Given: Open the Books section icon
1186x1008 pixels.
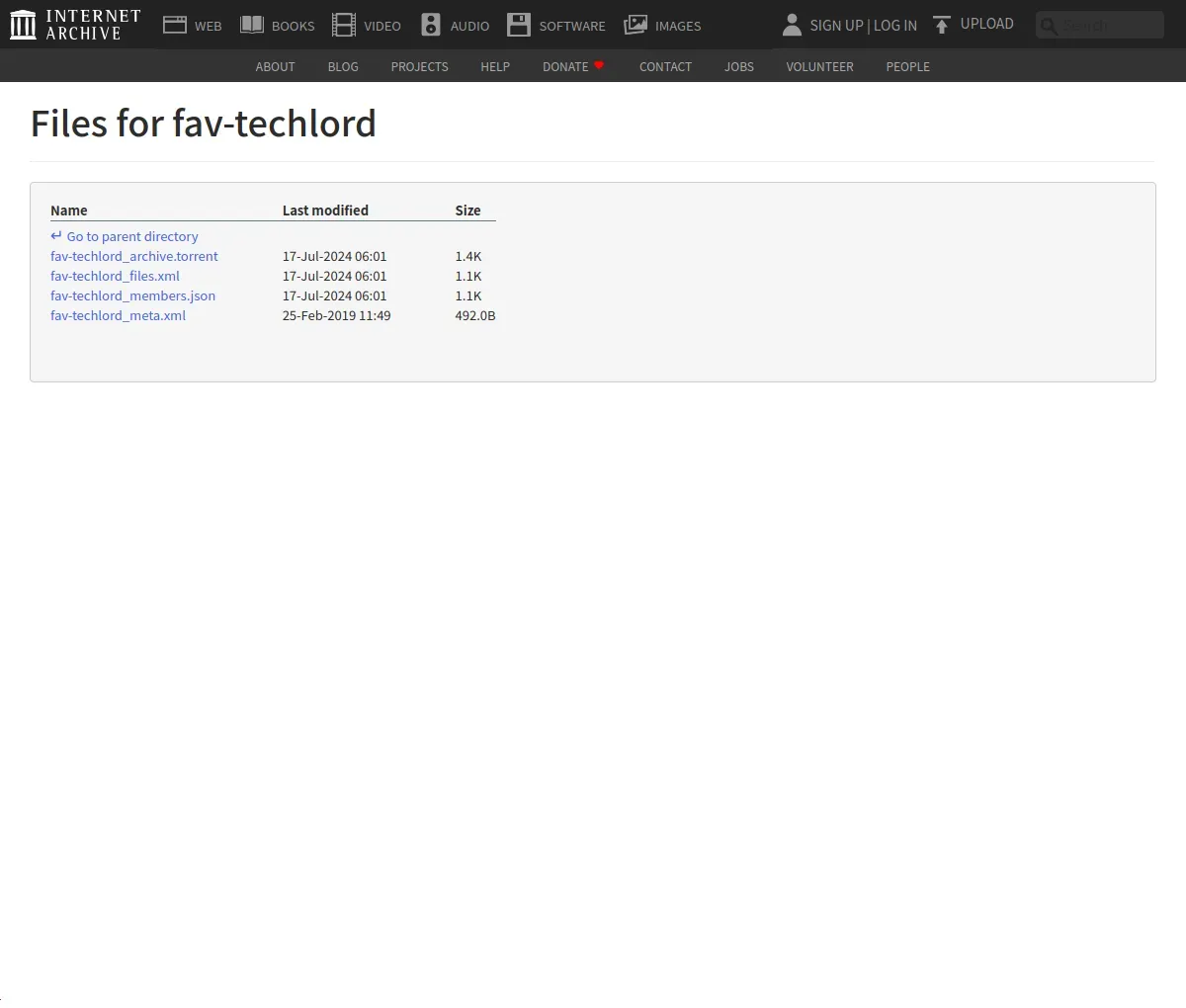Looking at the screenshot, I should (252, 25).
